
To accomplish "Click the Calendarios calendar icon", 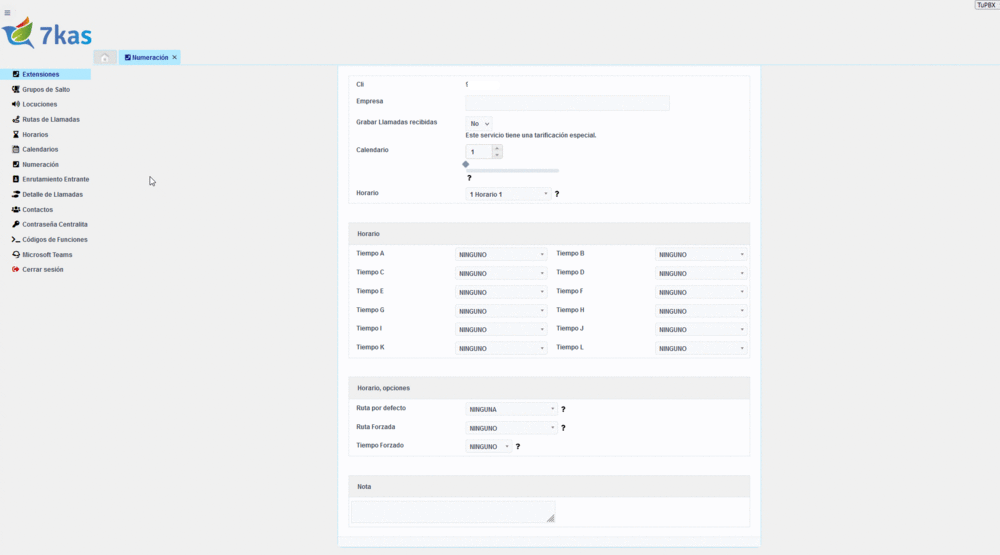I will (16, 149).
